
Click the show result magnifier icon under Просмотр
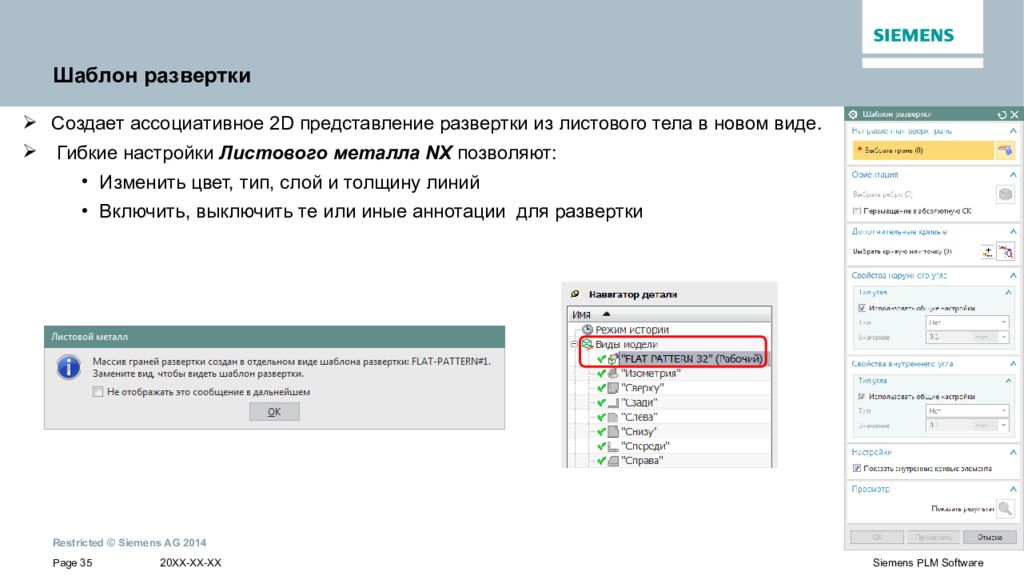1005,508
